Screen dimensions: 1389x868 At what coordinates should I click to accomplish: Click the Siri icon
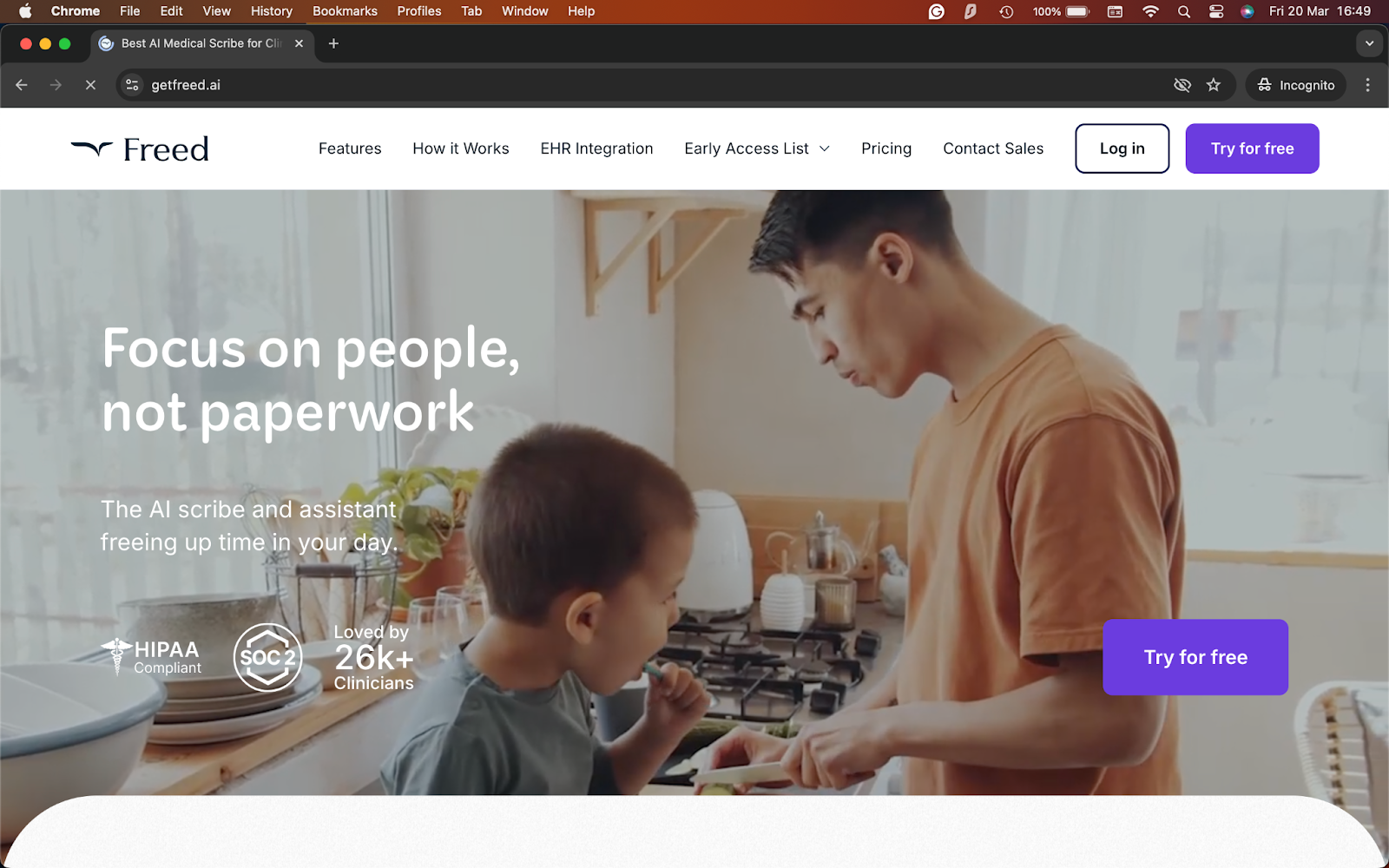click(x=1247, y=11)
